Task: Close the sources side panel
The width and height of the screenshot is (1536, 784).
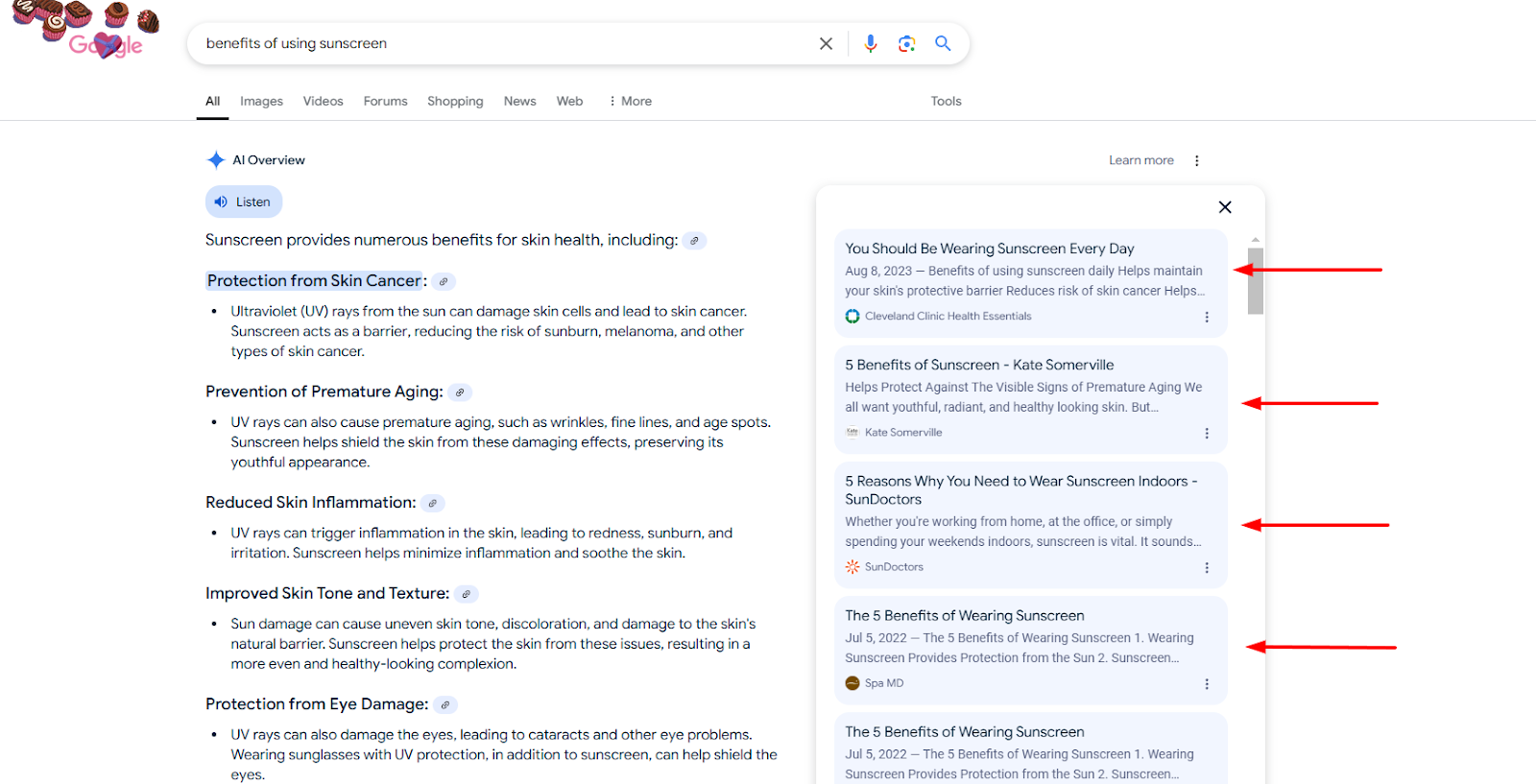Action: (1225, 207)
